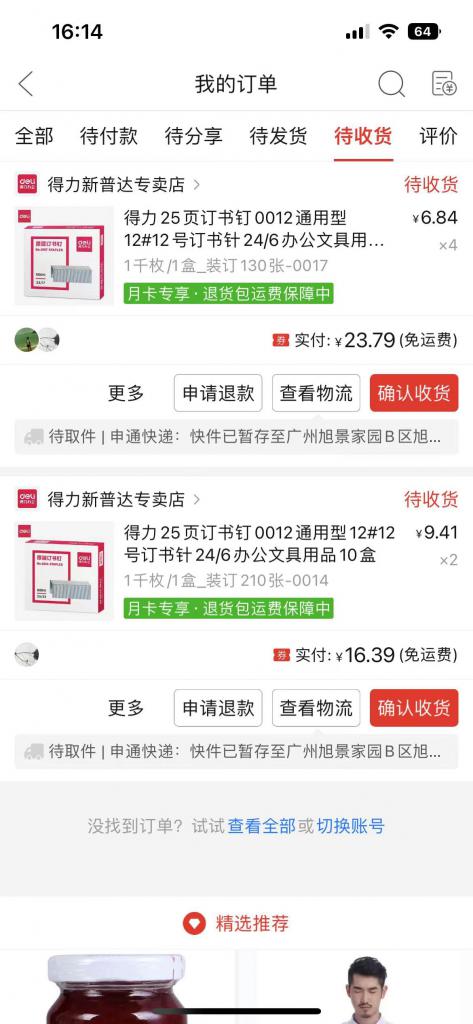The height and width of the screenshot is (1024, 473).
Task: Follow the 切换账号 link
Action: [351, 825]
